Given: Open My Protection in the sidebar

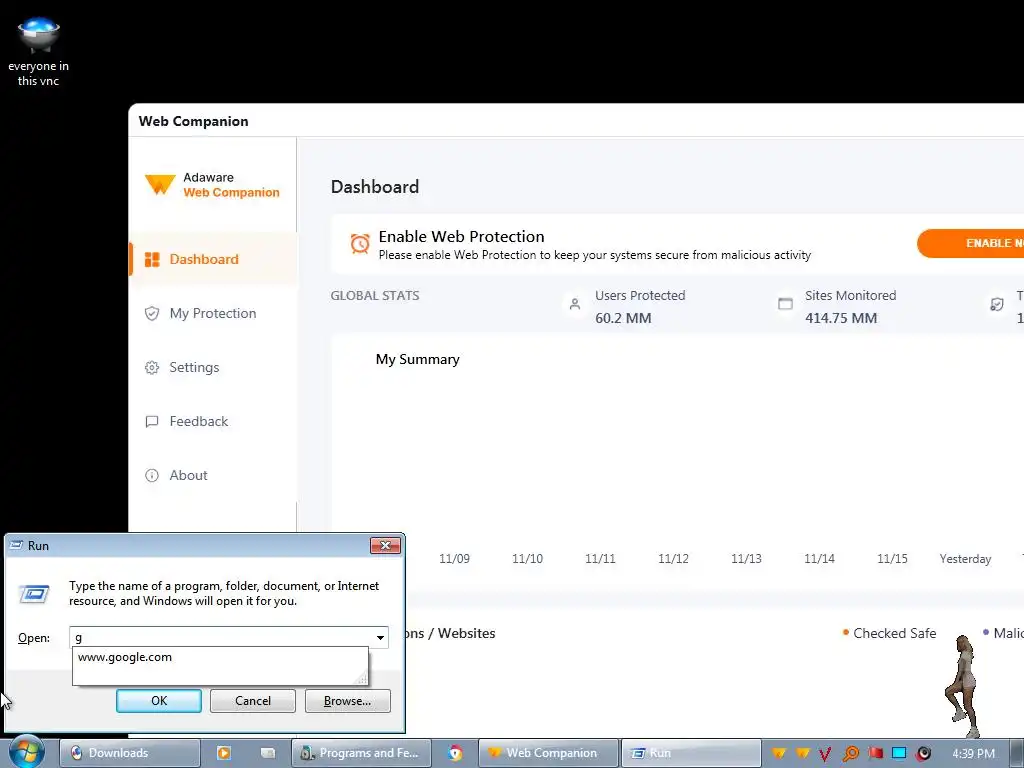Looking at the screenshot, I should tap(213, 313).
